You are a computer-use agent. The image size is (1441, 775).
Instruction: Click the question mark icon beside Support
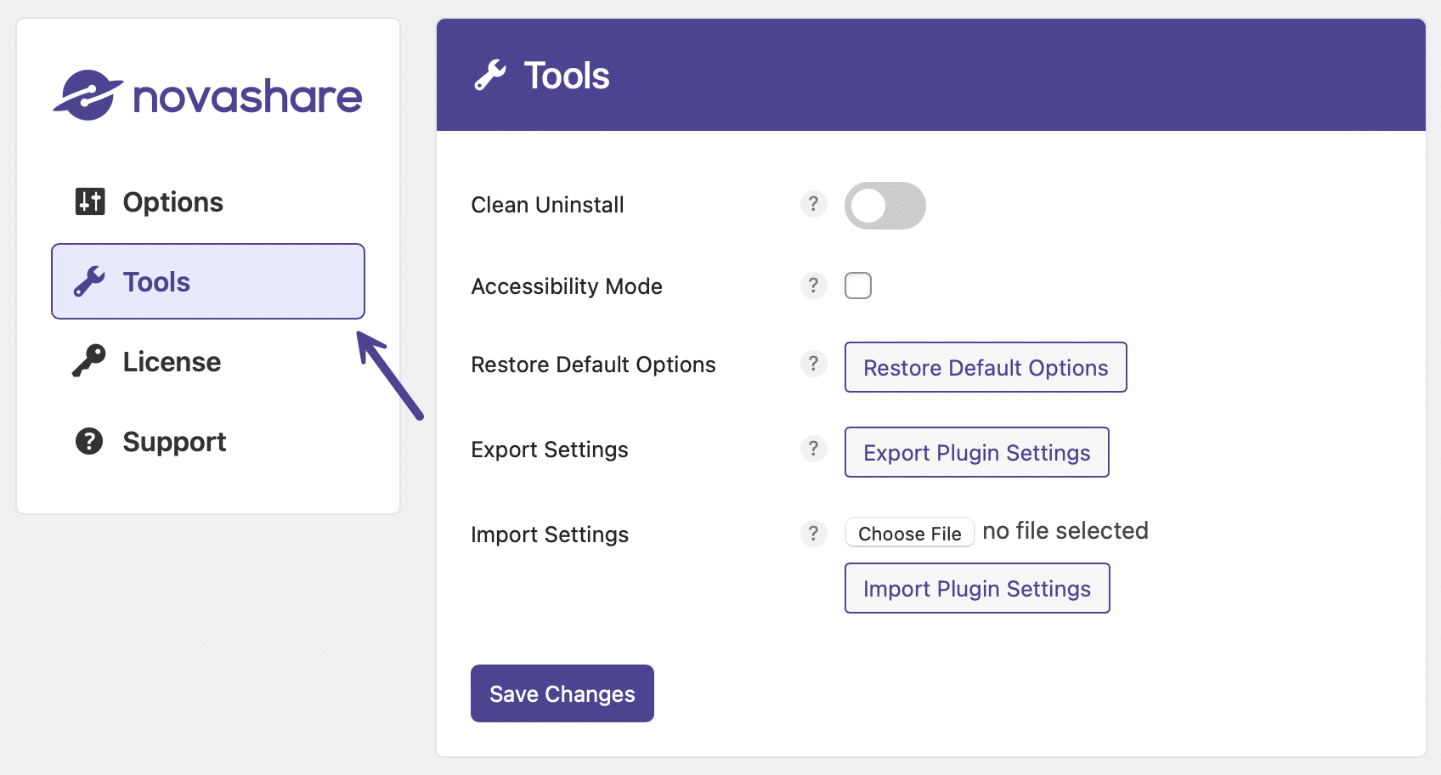coord(91,441)
